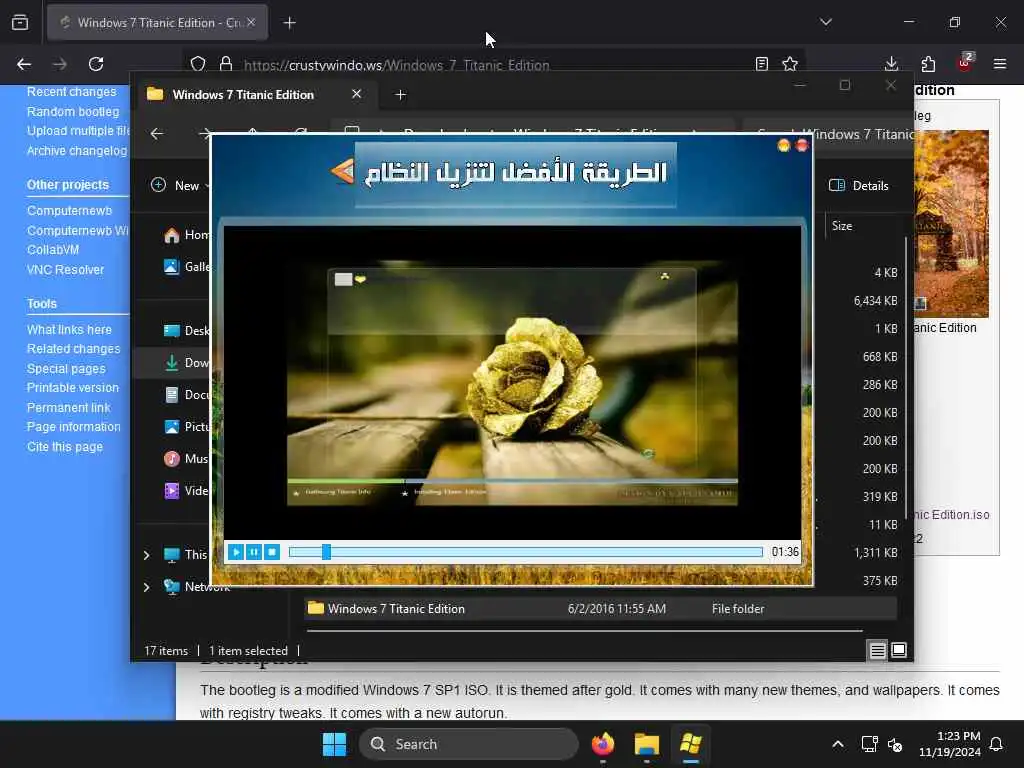Open a new Firefox tab
This screenshot has height=768, width=1024.
coord(289,23)
